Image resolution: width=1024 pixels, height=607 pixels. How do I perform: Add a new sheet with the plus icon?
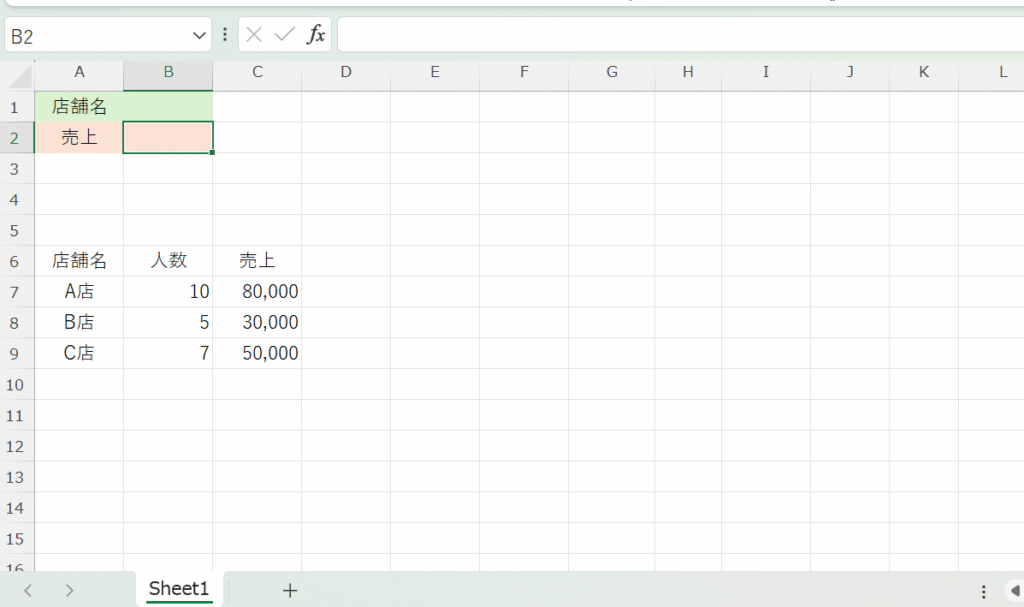[290, 590]
